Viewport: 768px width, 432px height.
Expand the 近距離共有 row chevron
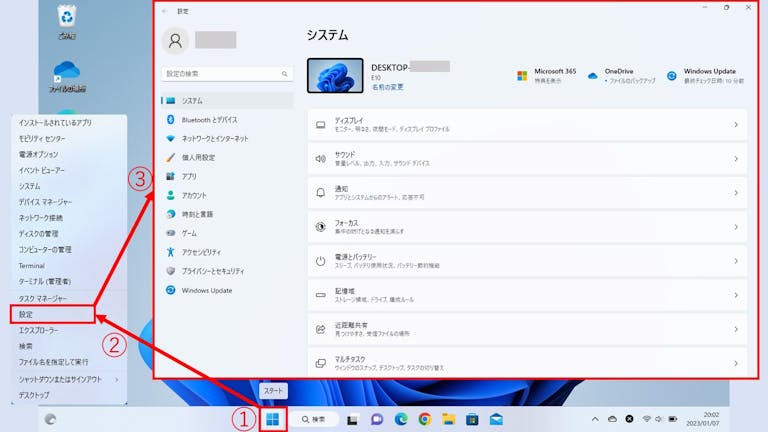point(736,329)
